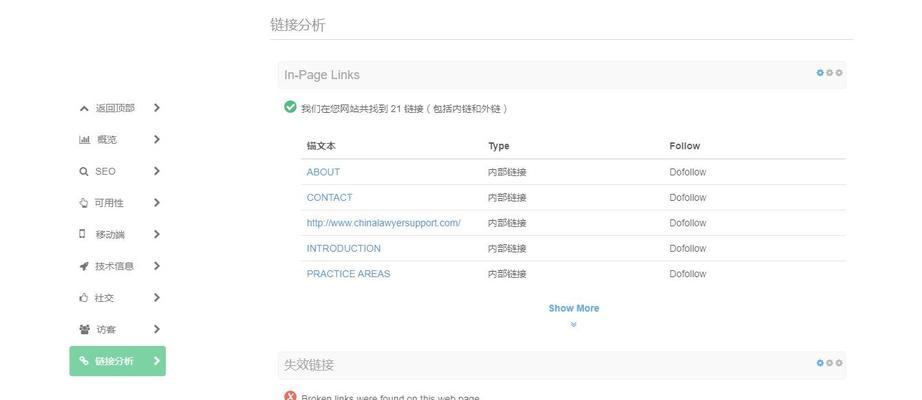922x400 pixels.
Task: Click the mobile phone icon beside 移动端
Action: pyautogui.click(x=82, y=234)
